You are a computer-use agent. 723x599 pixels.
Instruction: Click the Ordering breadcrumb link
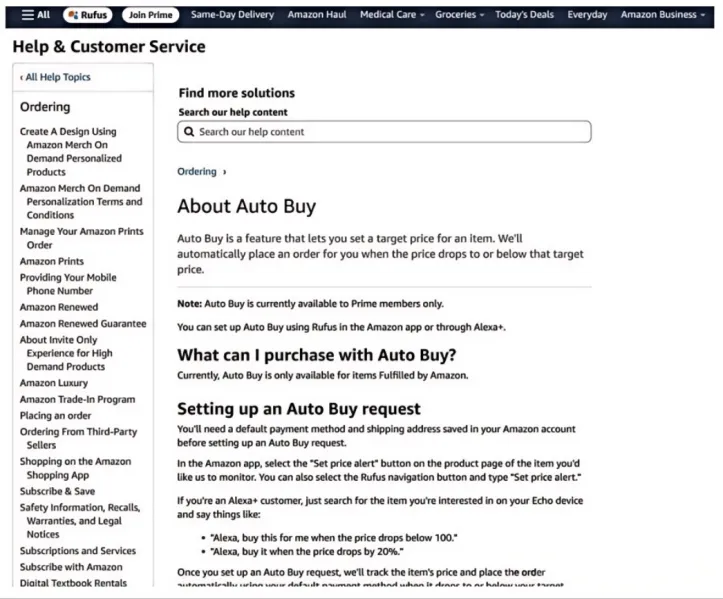point(197,172)
